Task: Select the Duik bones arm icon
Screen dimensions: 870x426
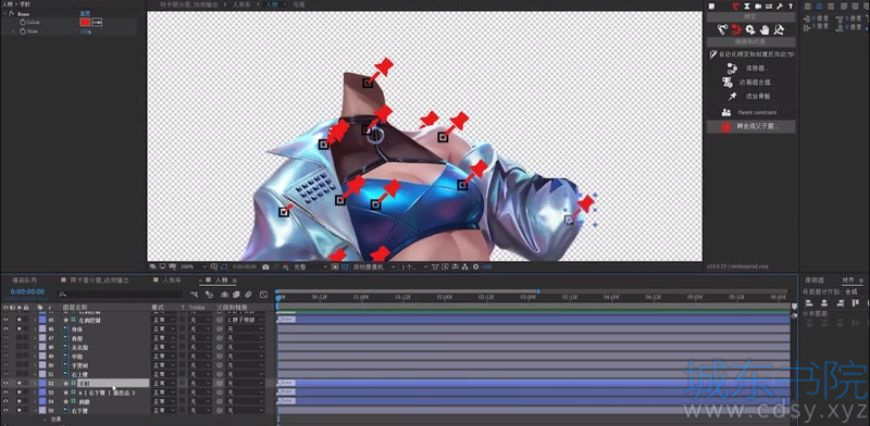Action: click(x=722, y=29)
